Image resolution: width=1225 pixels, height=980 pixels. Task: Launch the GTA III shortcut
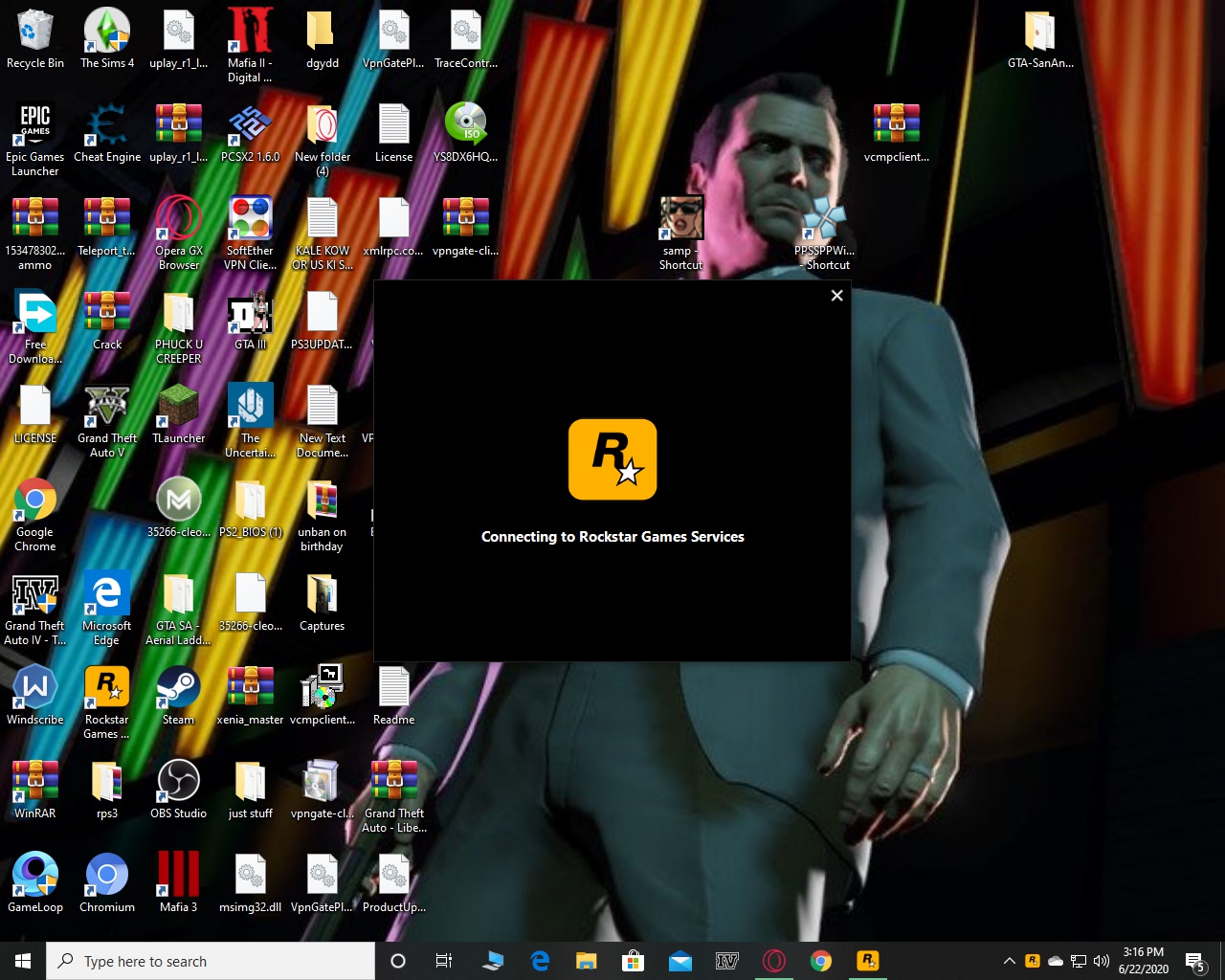(x=250, y=321)
